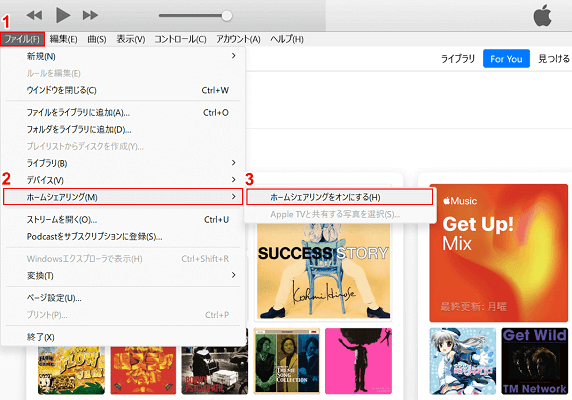
Task: Expand the 変換(T) submenu
Action: (123, 276)
